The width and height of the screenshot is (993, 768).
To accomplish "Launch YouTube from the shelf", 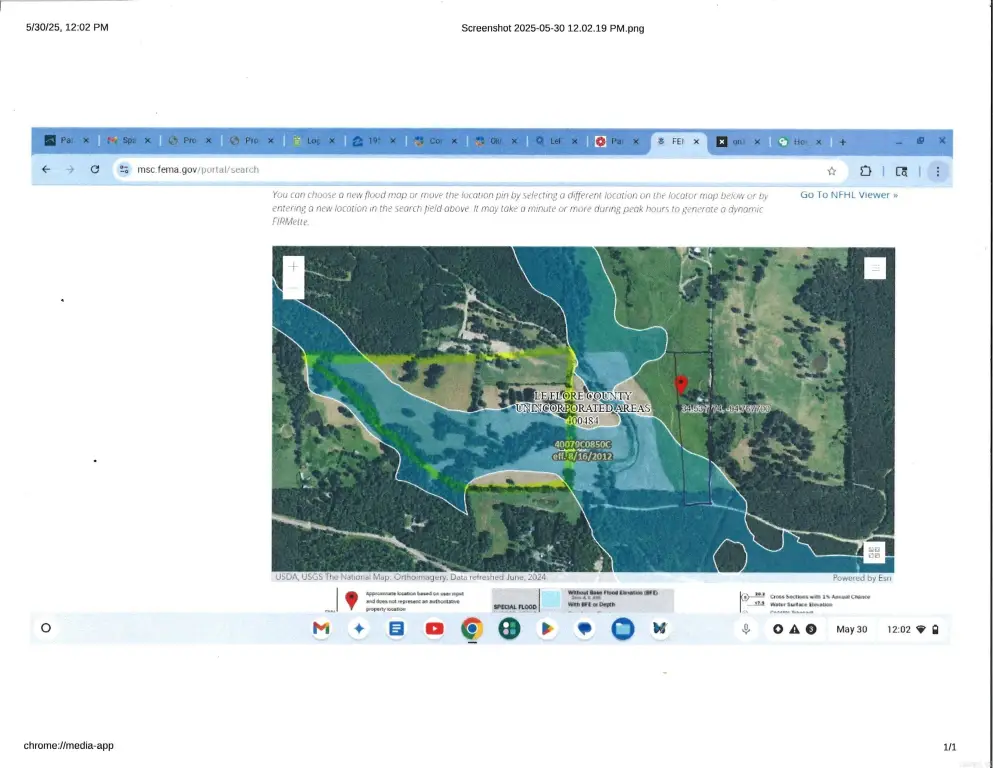I will pos(434,629).
